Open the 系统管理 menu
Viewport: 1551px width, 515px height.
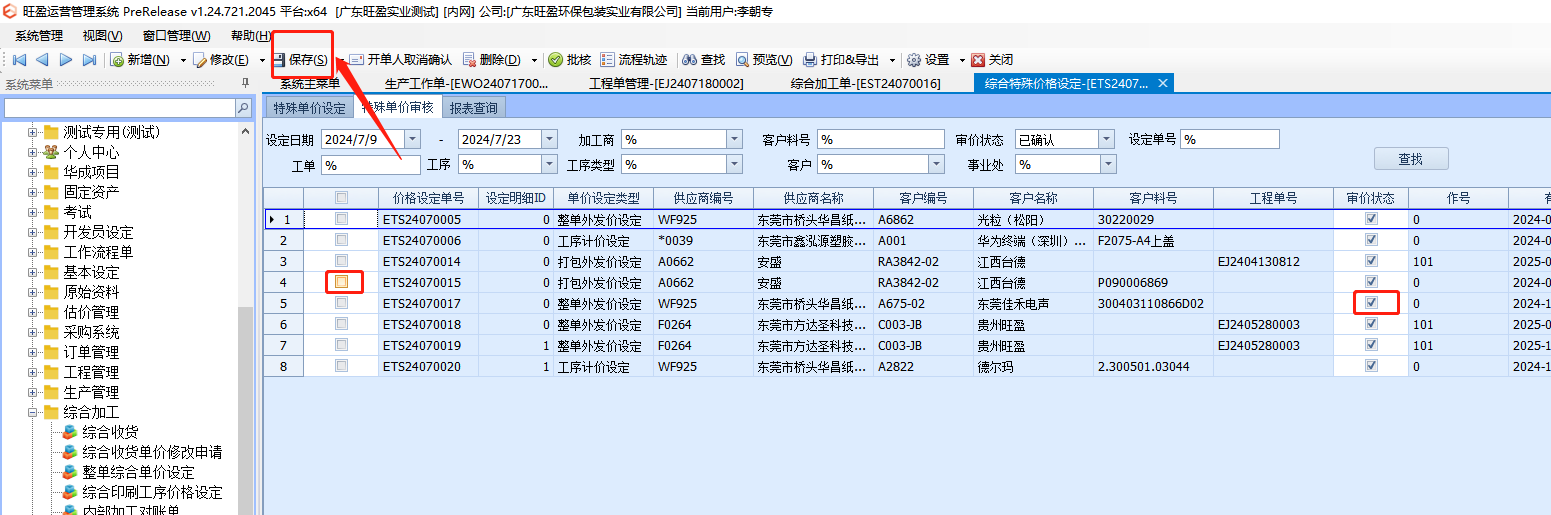39,35
